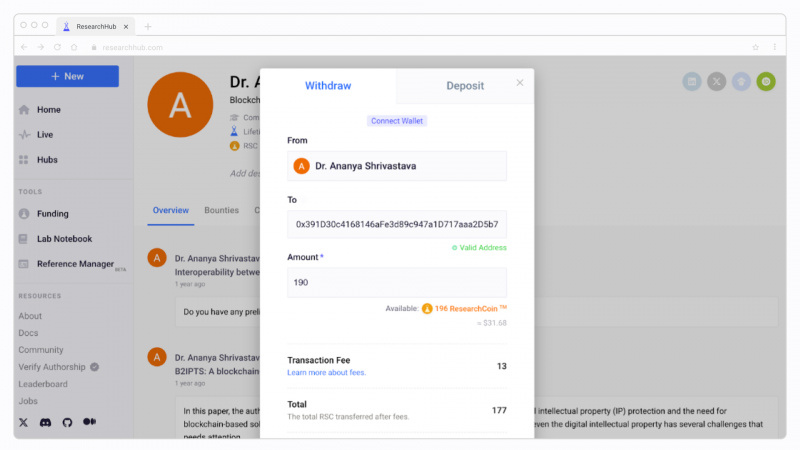Viewport: 800px width, 450px height.
Task: Select the Overview profile tab
Action: pyautogui.click(x=171, y=210)
